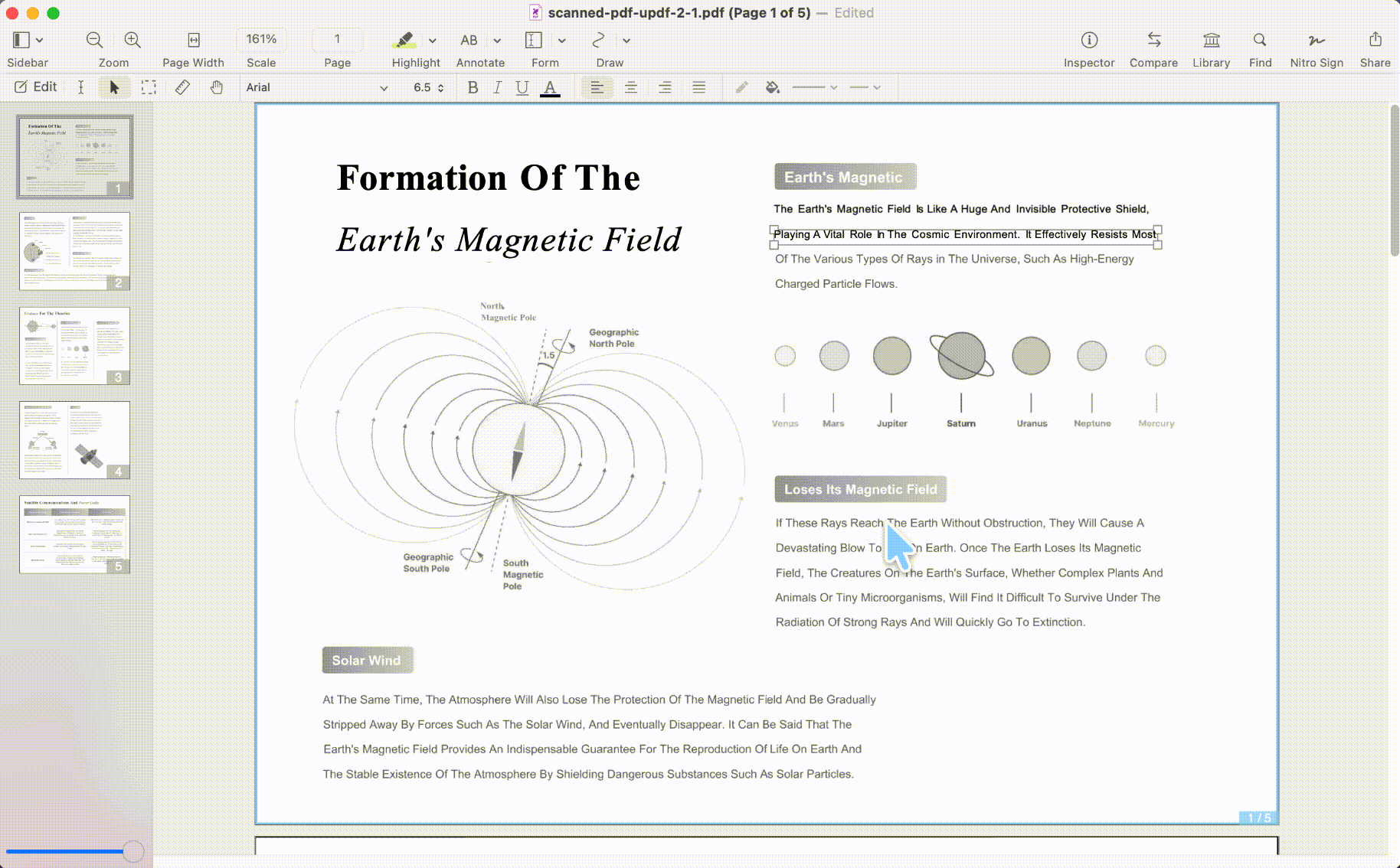The height and width of the screenshot is (868, 1400).
Task: Select the text cursor tool
Action: click(x=80, y=87)
